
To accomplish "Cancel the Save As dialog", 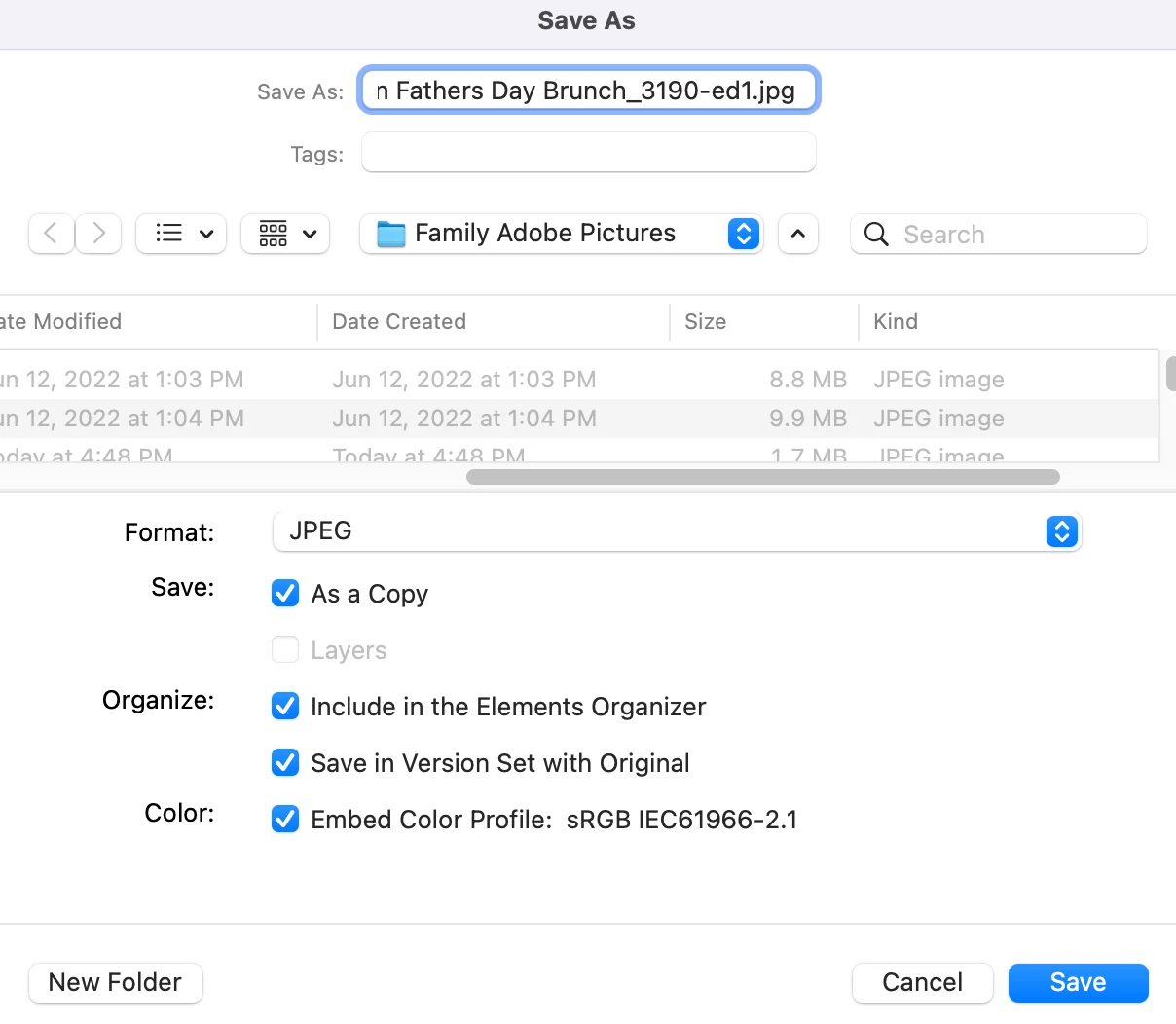I will (x=922, y=982).
